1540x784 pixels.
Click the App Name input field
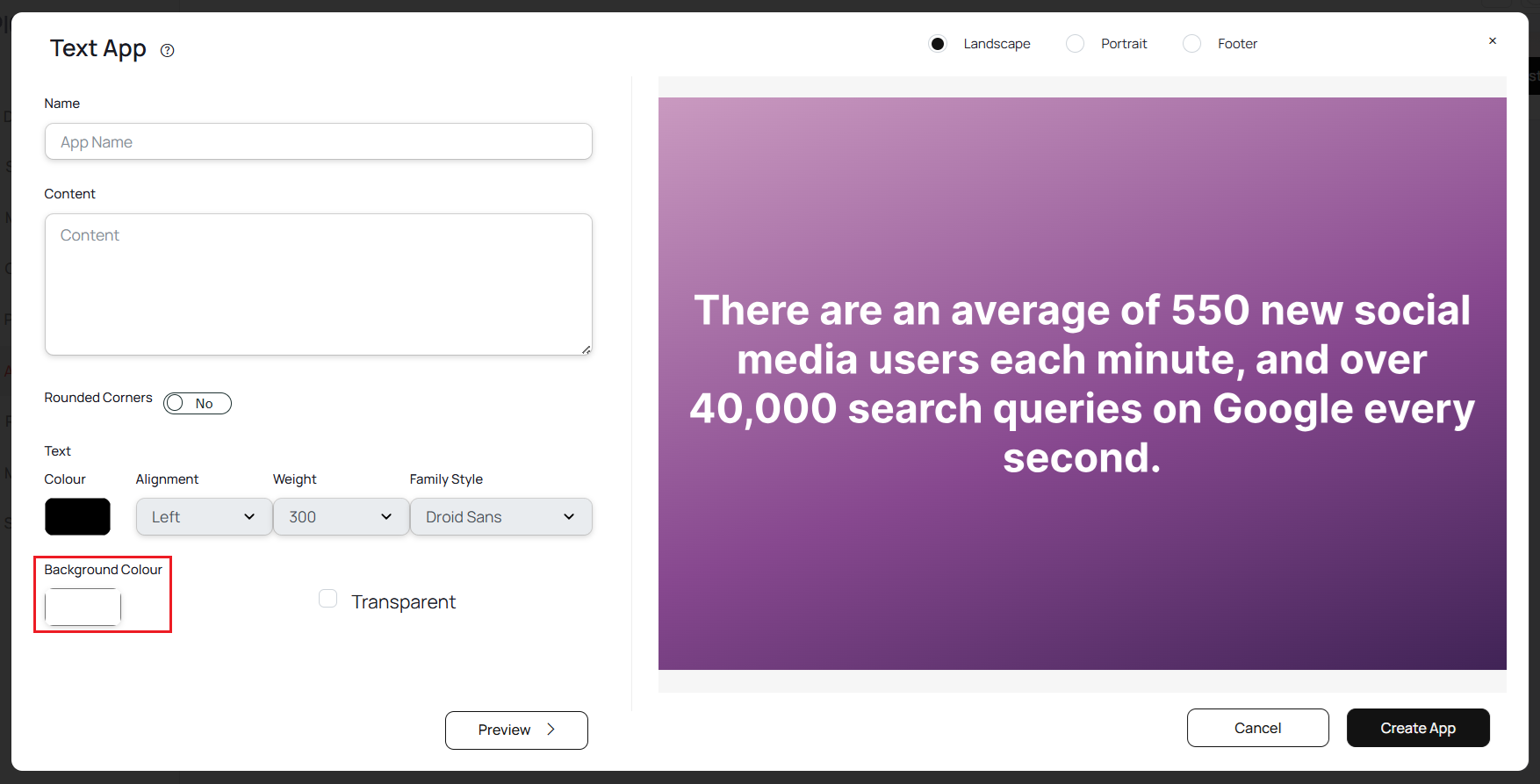(318, 142)
